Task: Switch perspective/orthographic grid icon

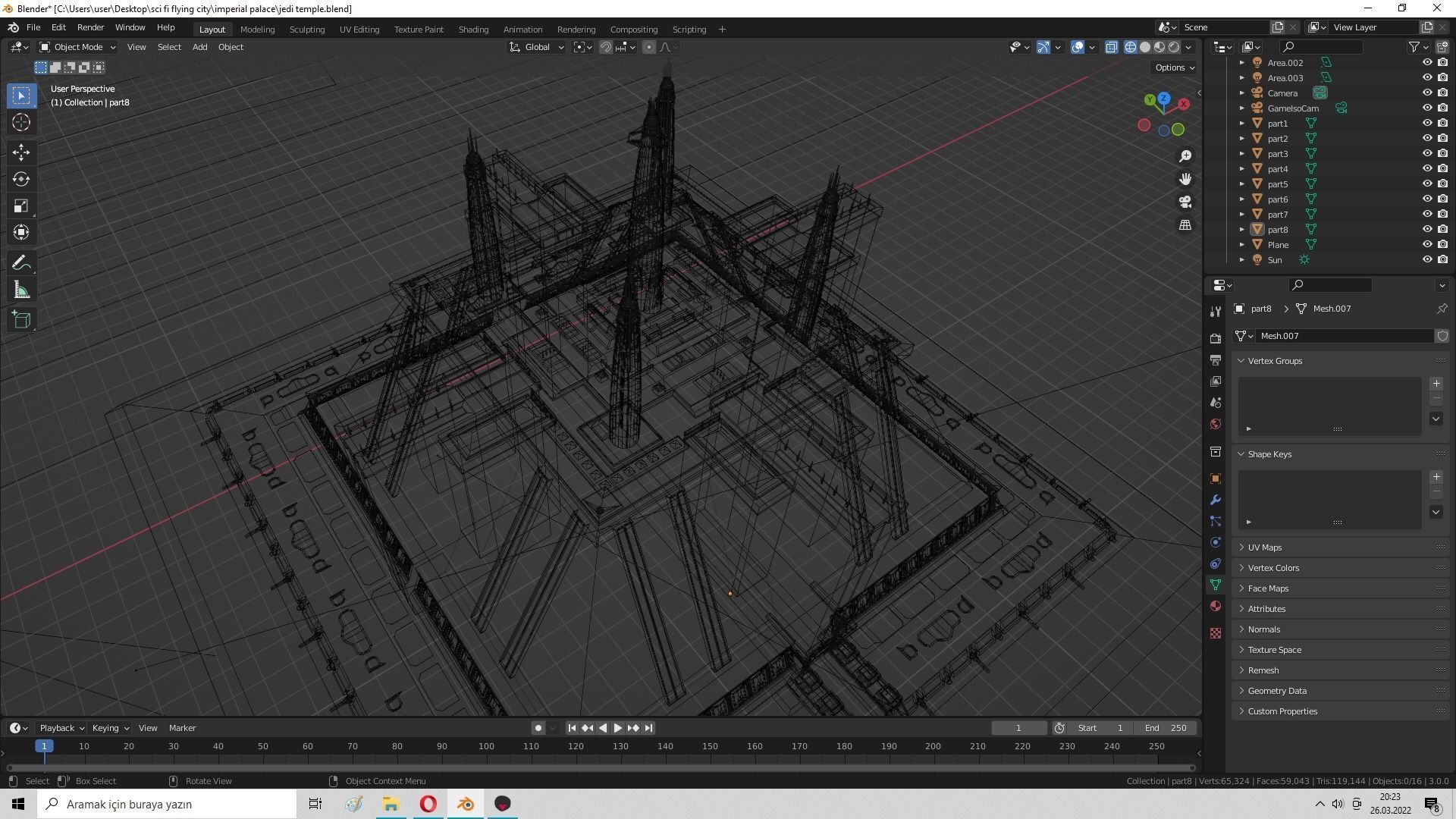Action: [1185, 225]
